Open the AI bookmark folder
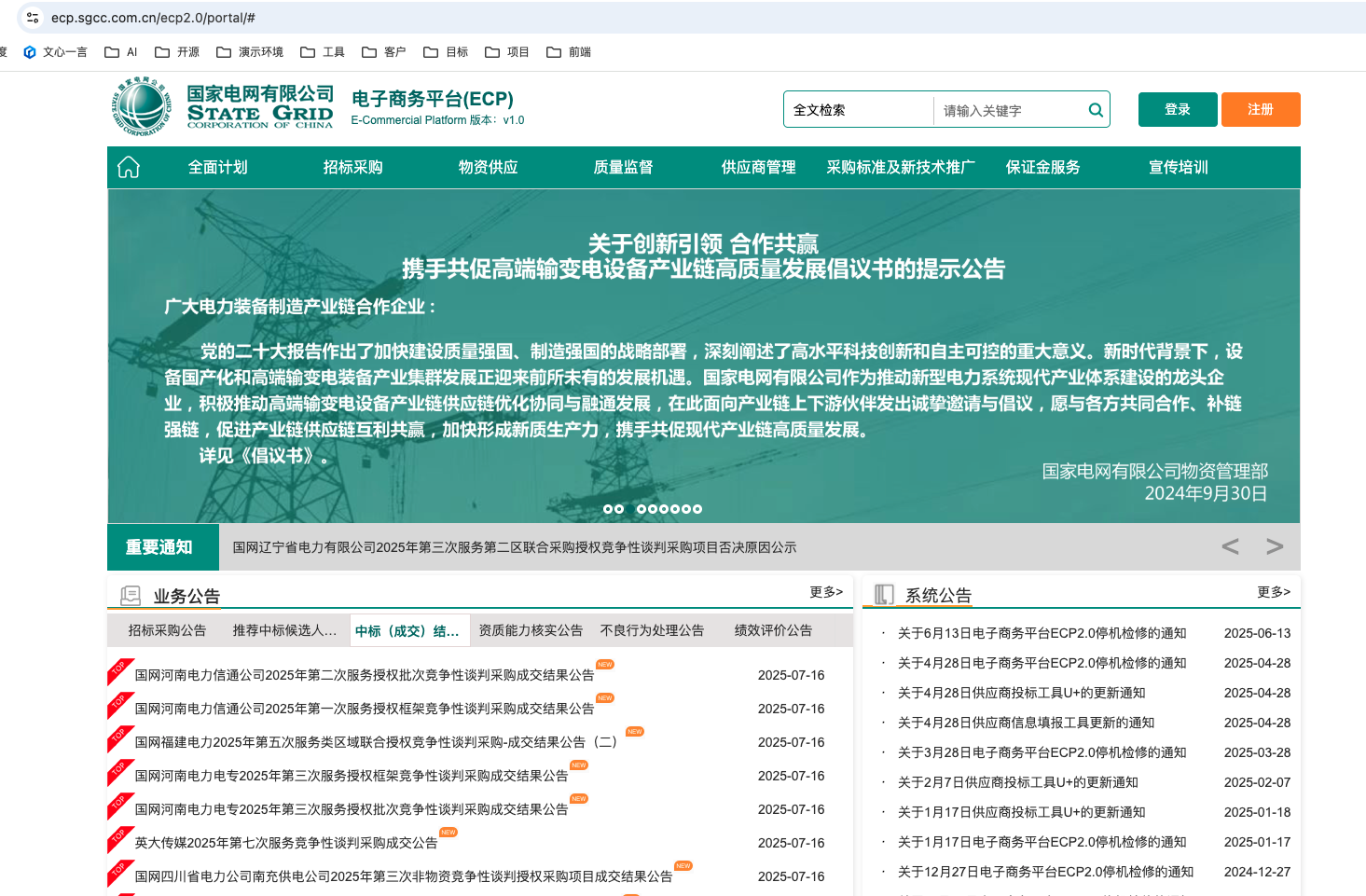 (121, 52)
